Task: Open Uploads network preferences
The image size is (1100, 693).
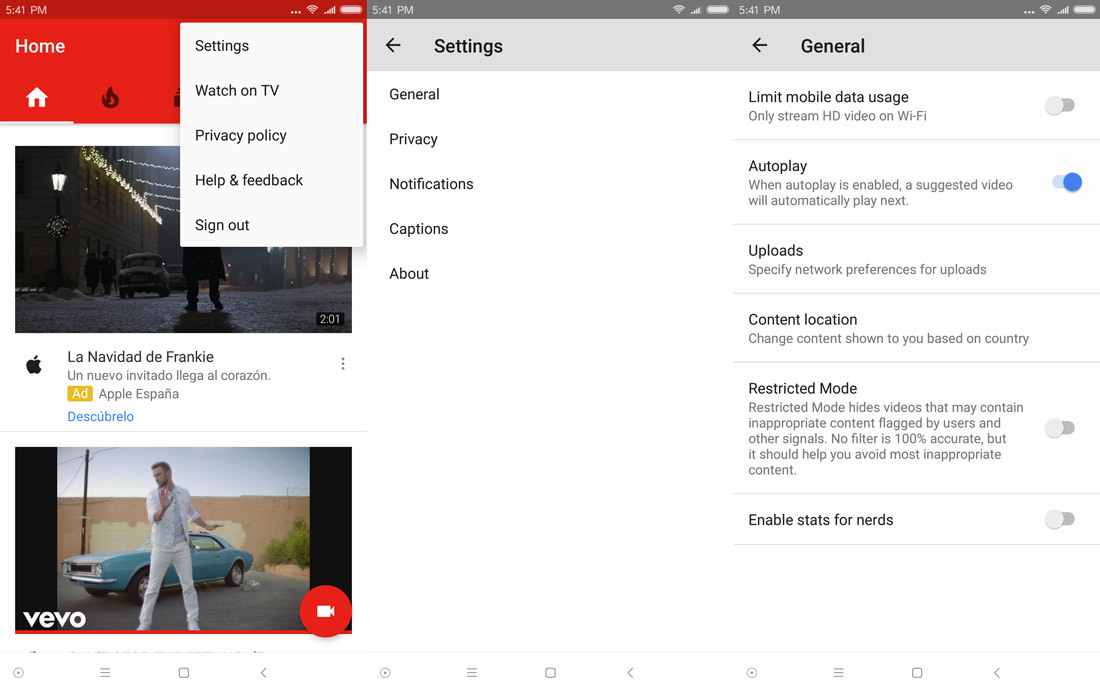Action: pos(866,259)
